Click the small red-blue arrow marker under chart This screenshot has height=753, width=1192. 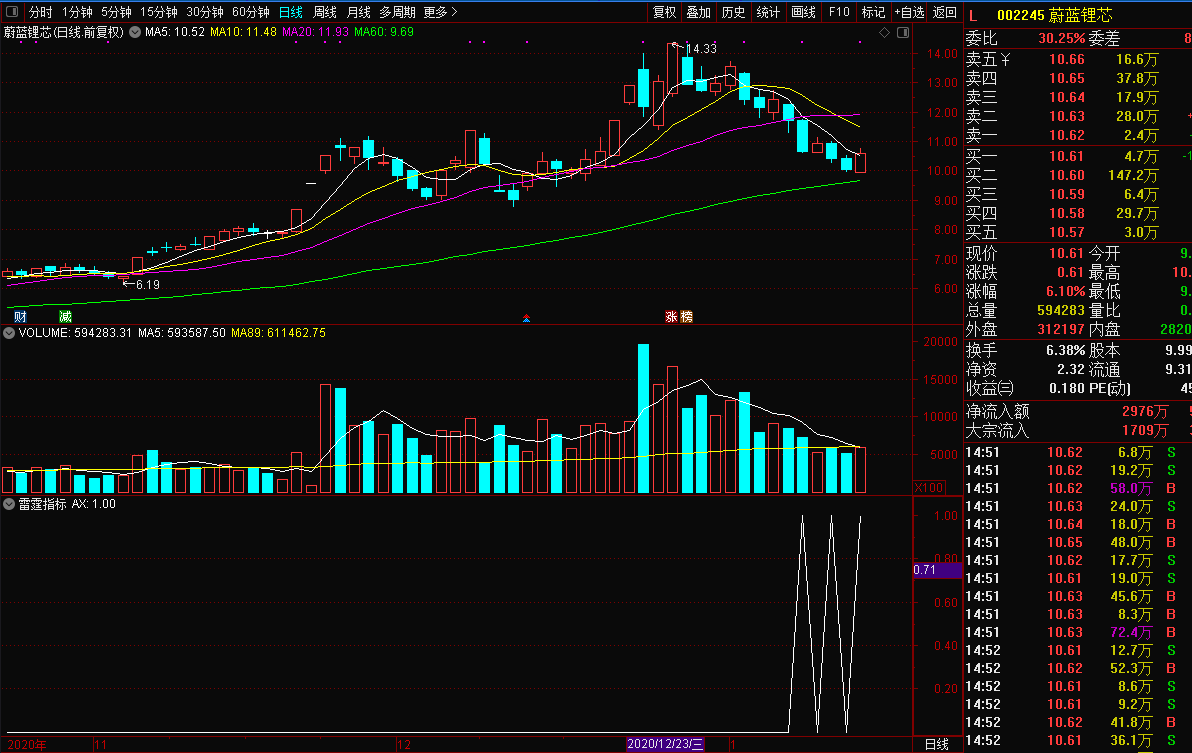[526, 319]
